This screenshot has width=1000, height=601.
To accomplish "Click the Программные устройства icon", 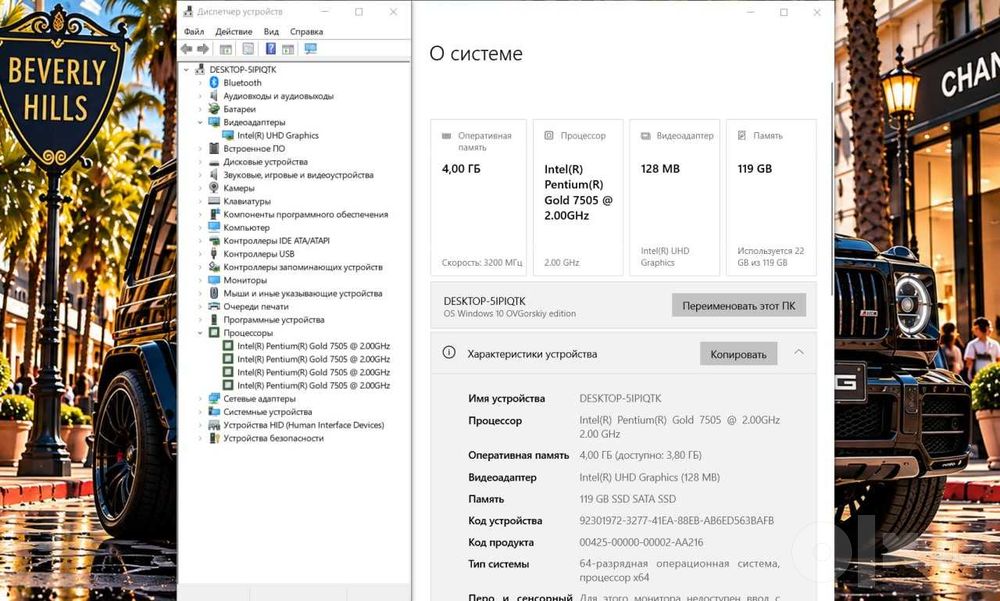I will [214, 320].
